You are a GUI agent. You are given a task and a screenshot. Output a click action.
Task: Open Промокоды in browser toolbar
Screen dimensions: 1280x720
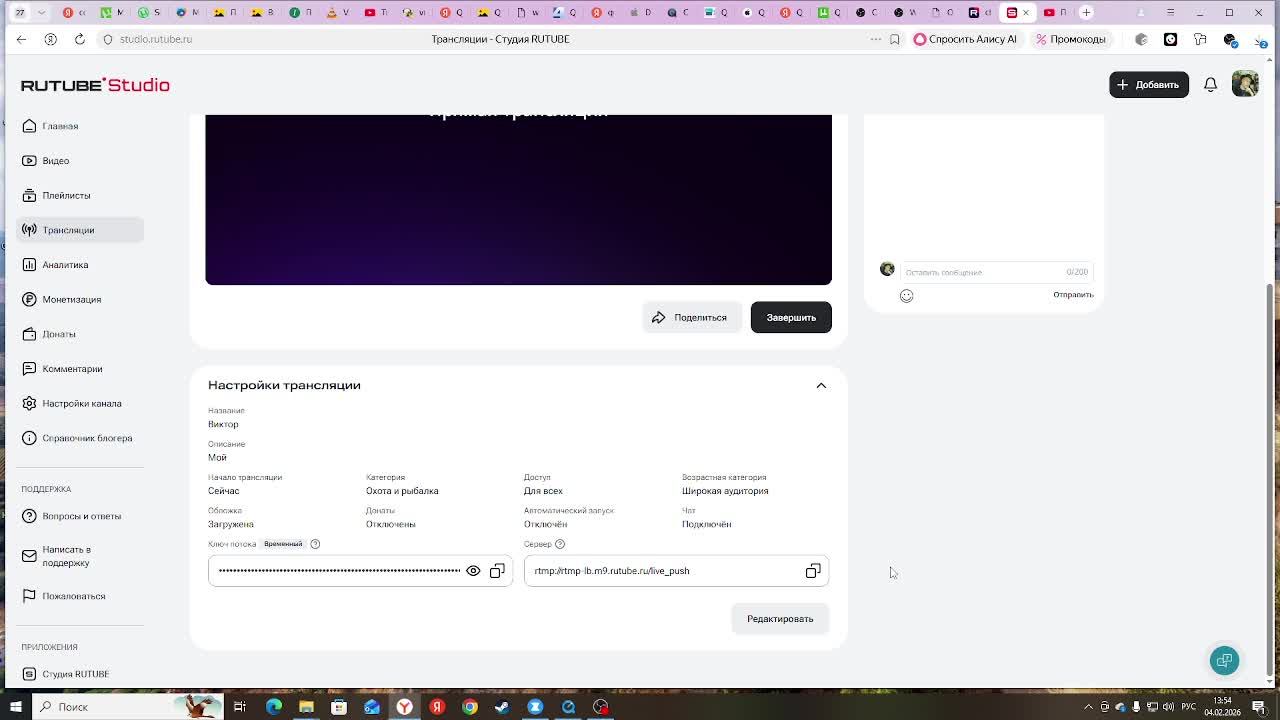pyautogui.click(x=1070, y=39)
